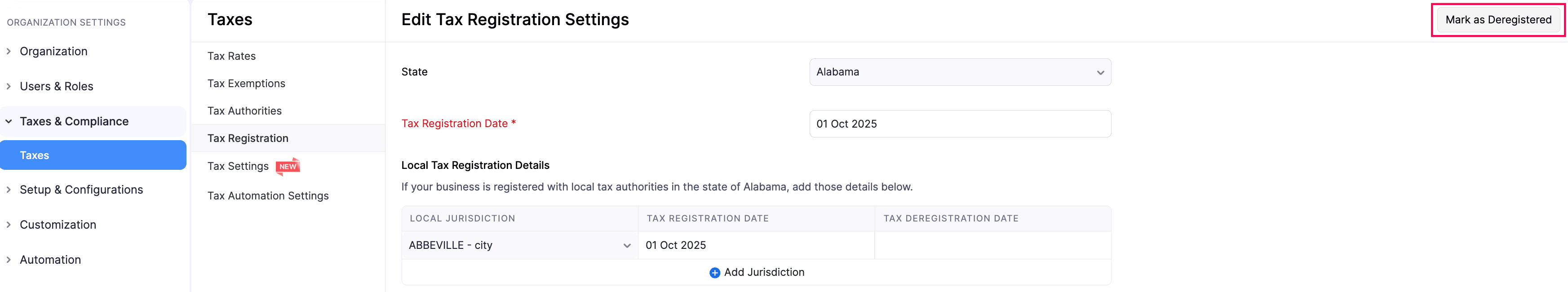Click the Add Jurisdiction plus icon
The height and width of the screenshot is (292, 1568).
pos(714,273)
